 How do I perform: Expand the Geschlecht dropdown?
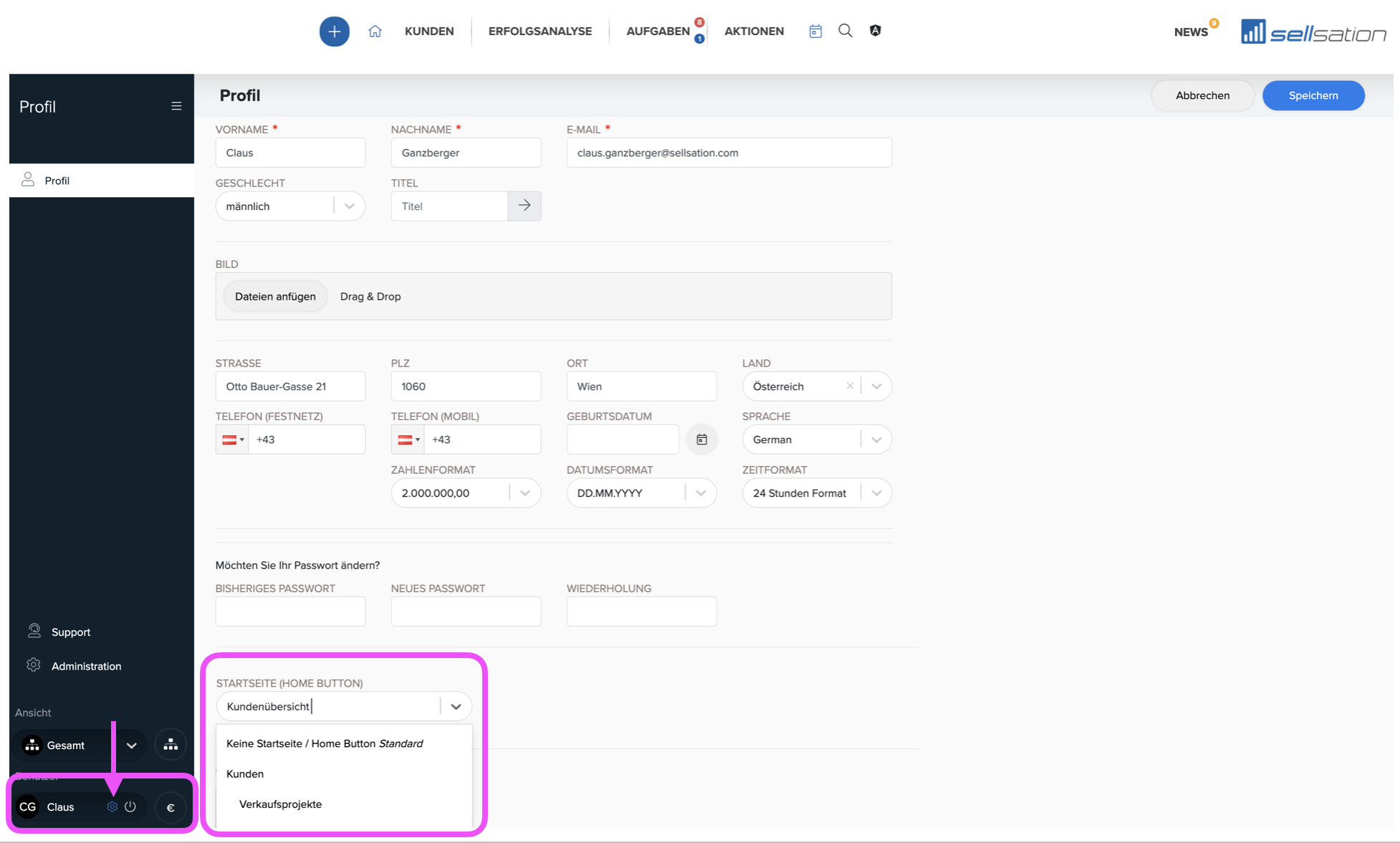[349, 206]
